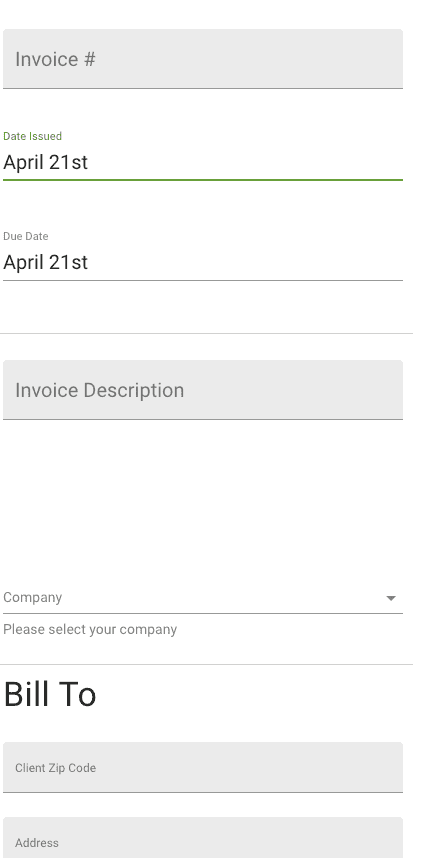Open the Company dropdown arrow
This screenshot has width=421, height=858.
[391, 598]
